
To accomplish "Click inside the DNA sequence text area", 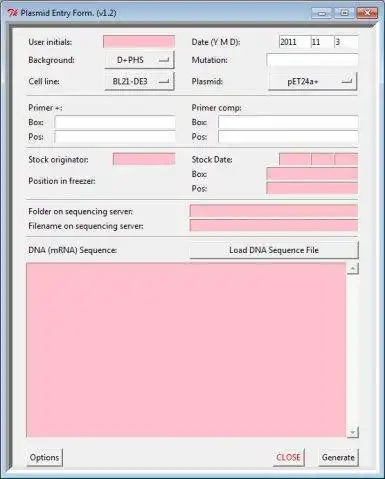I will click(x=186, y=350).
